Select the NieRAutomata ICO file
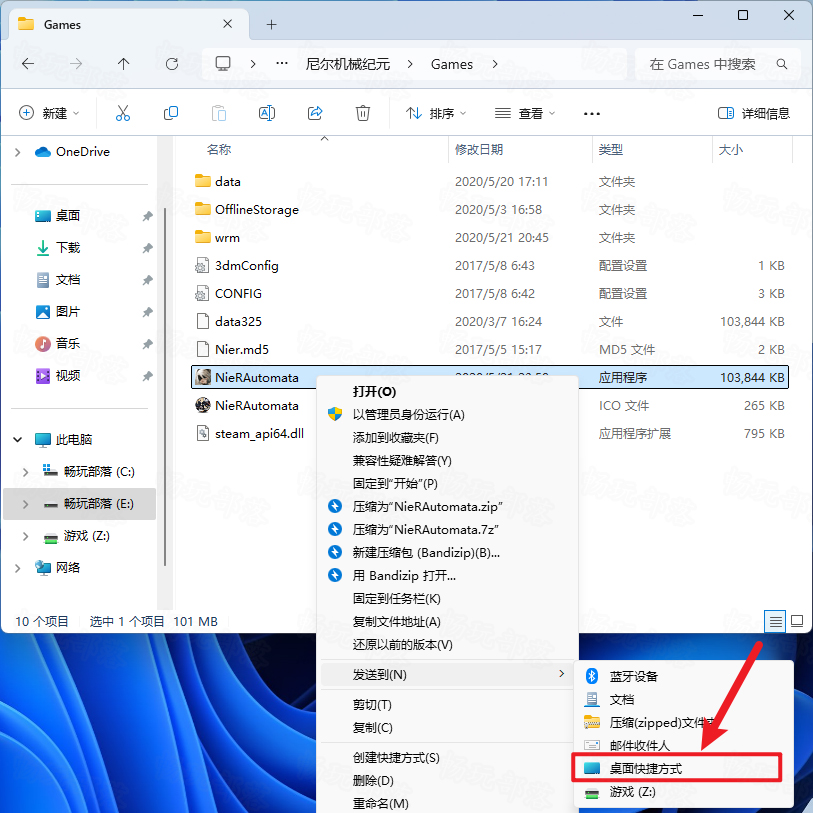 point(257,405)
